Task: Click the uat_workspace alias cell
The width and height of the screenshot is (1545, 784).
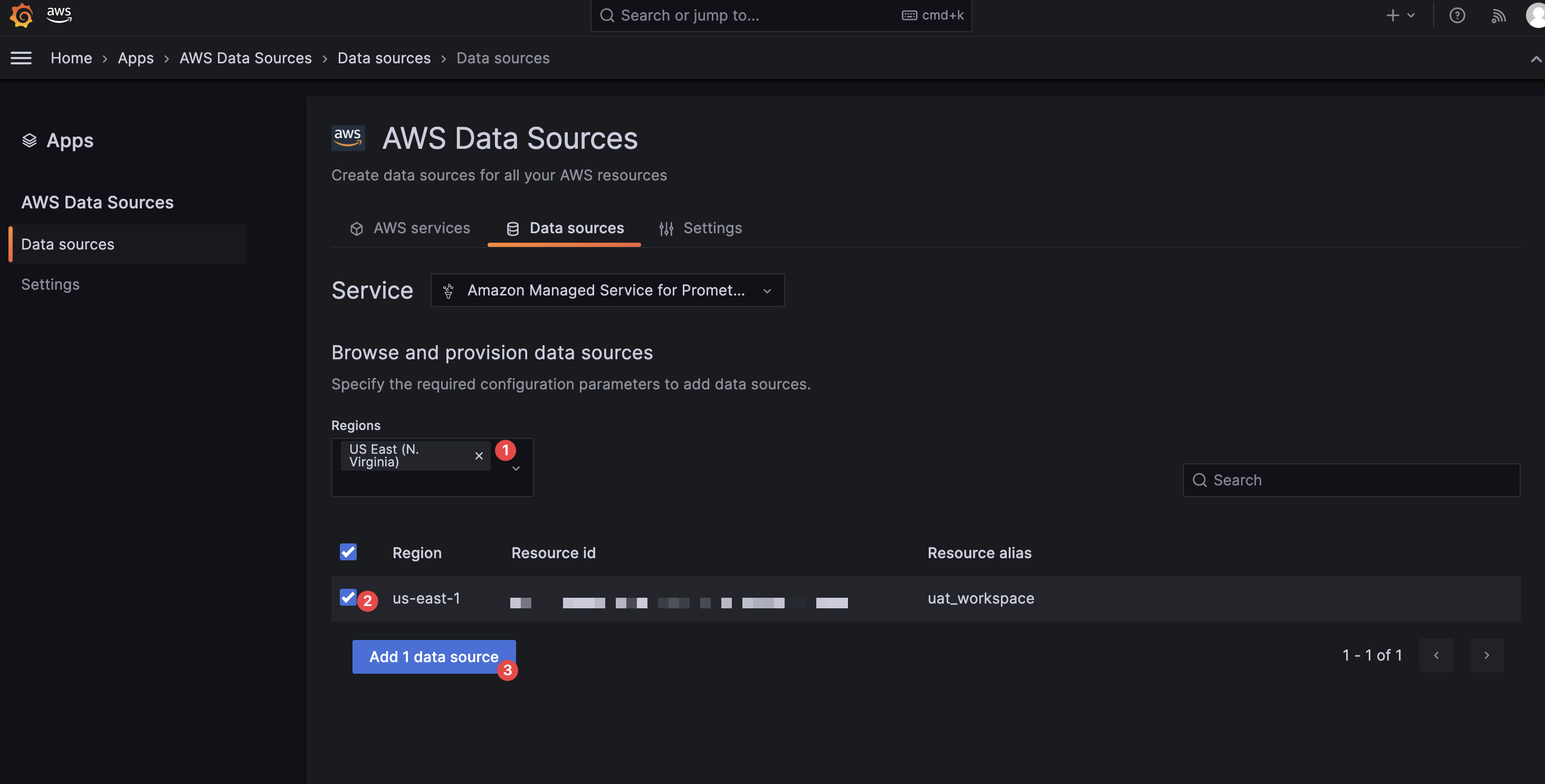Action: coord(980,598)
